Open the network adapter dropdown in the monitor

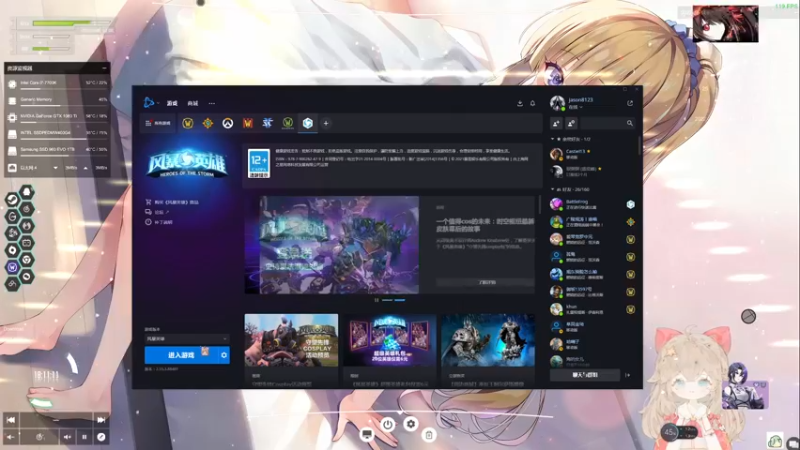point(55,167)
